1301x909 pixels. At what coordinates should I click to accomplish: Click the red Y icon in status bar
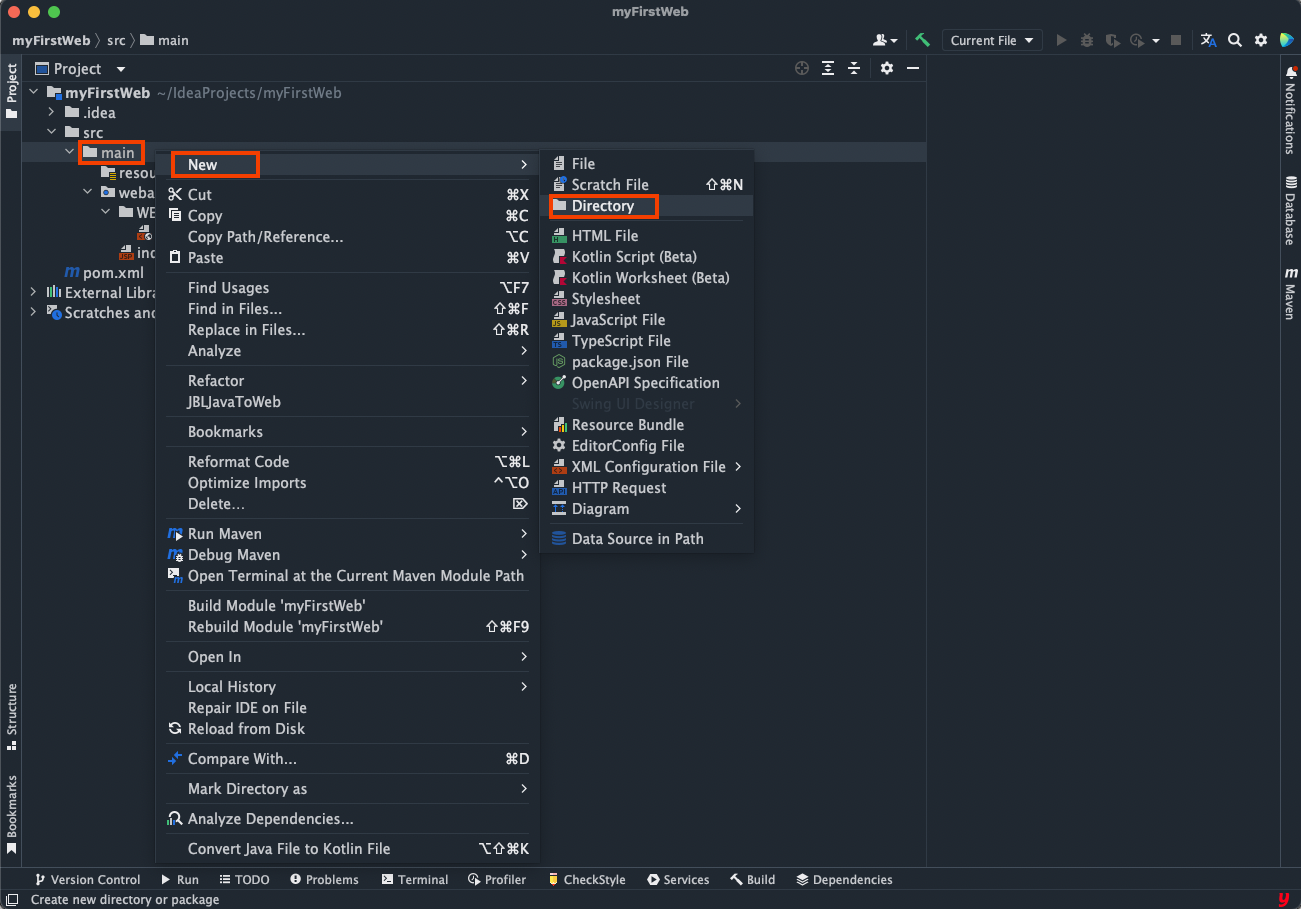(1283, 899)
